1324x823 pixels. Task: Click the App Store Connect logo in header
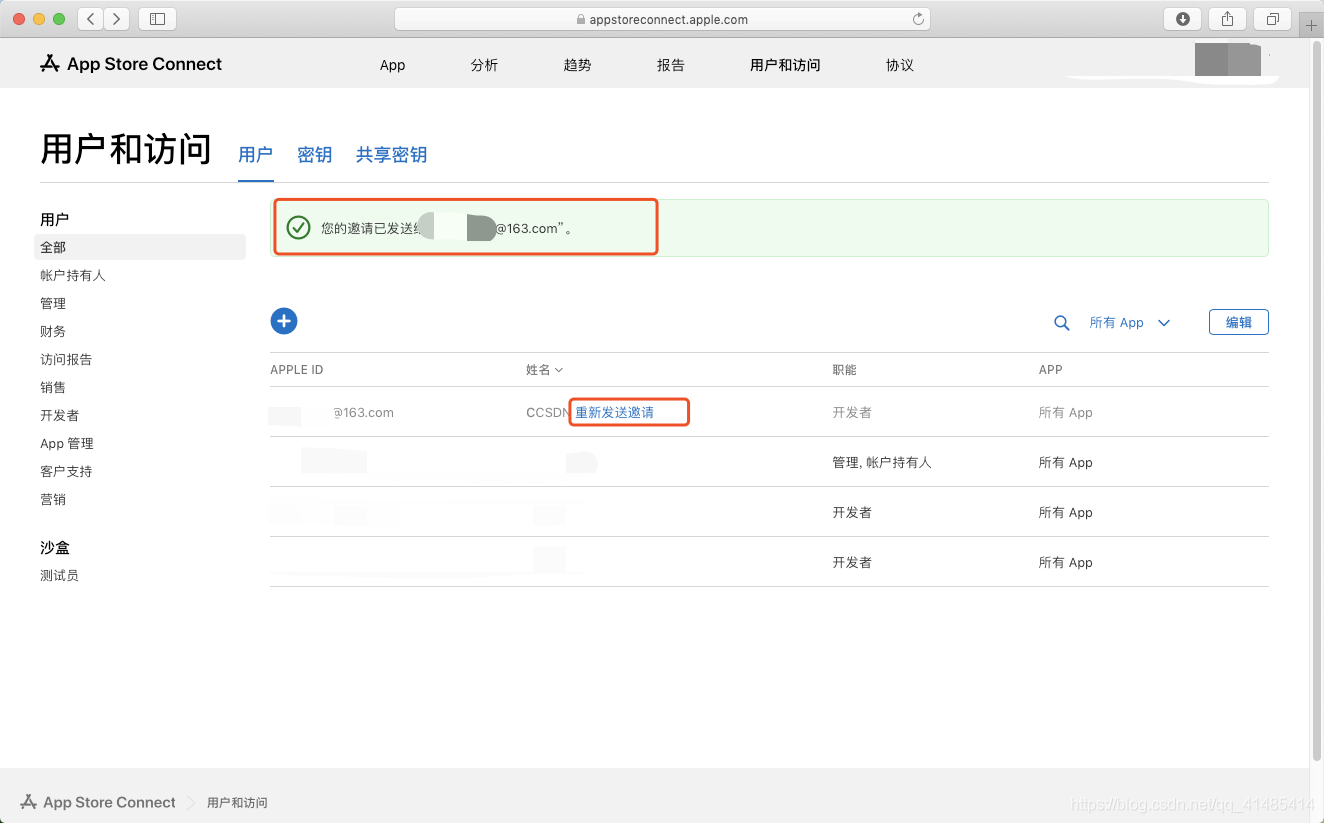[131, 64]
